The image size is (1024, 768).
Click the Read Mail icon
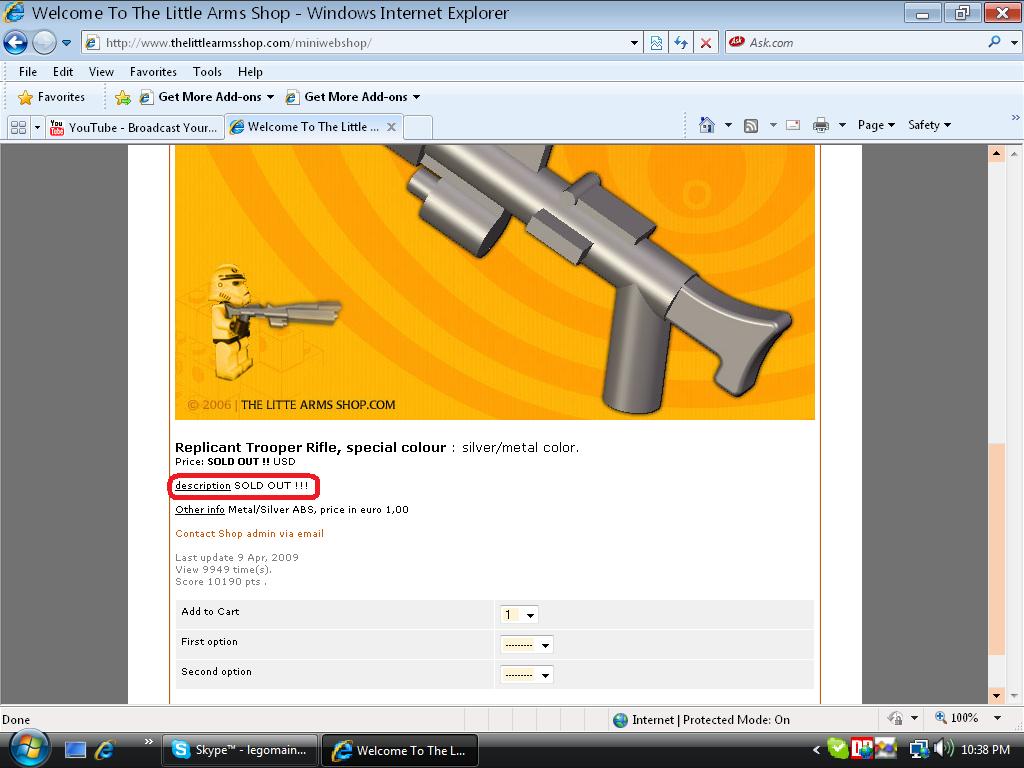pos(793,125)
